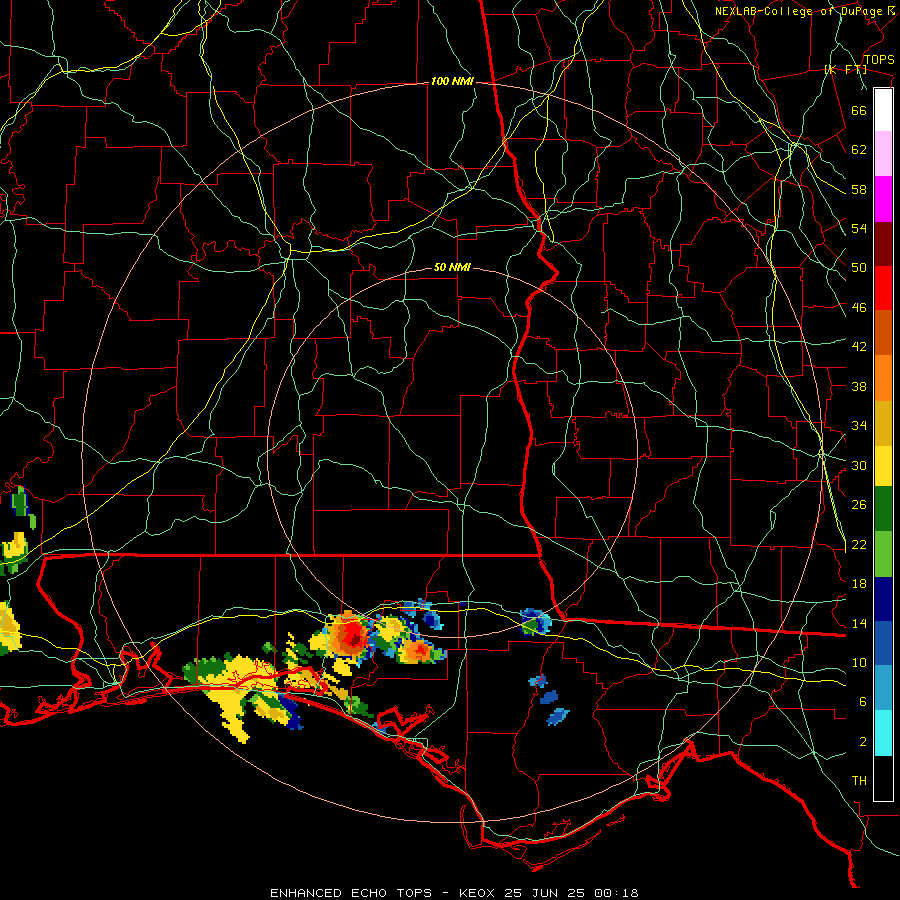
Task: Click the orange storm cell east of the core
Action: 418,651
